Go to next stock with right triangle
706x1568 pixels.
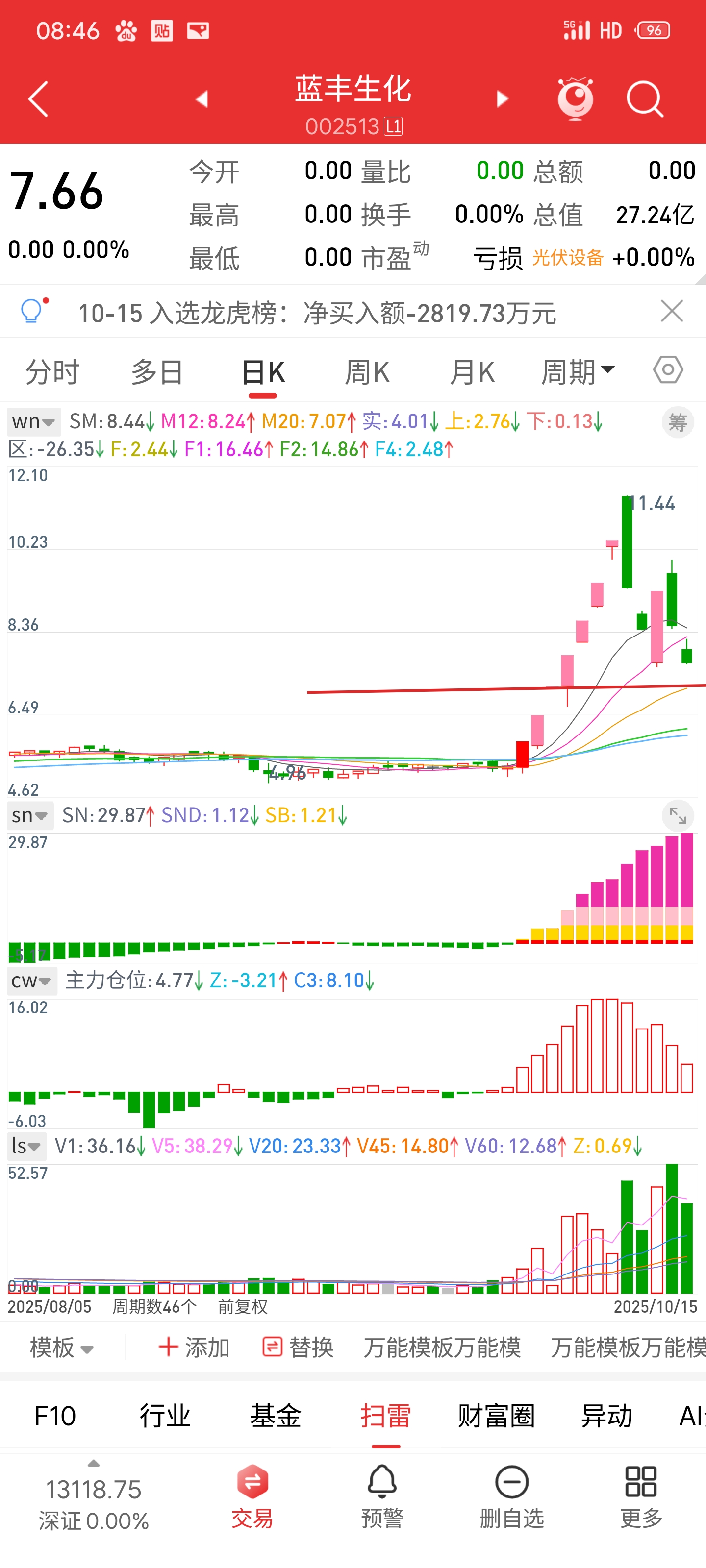[502, 98]
